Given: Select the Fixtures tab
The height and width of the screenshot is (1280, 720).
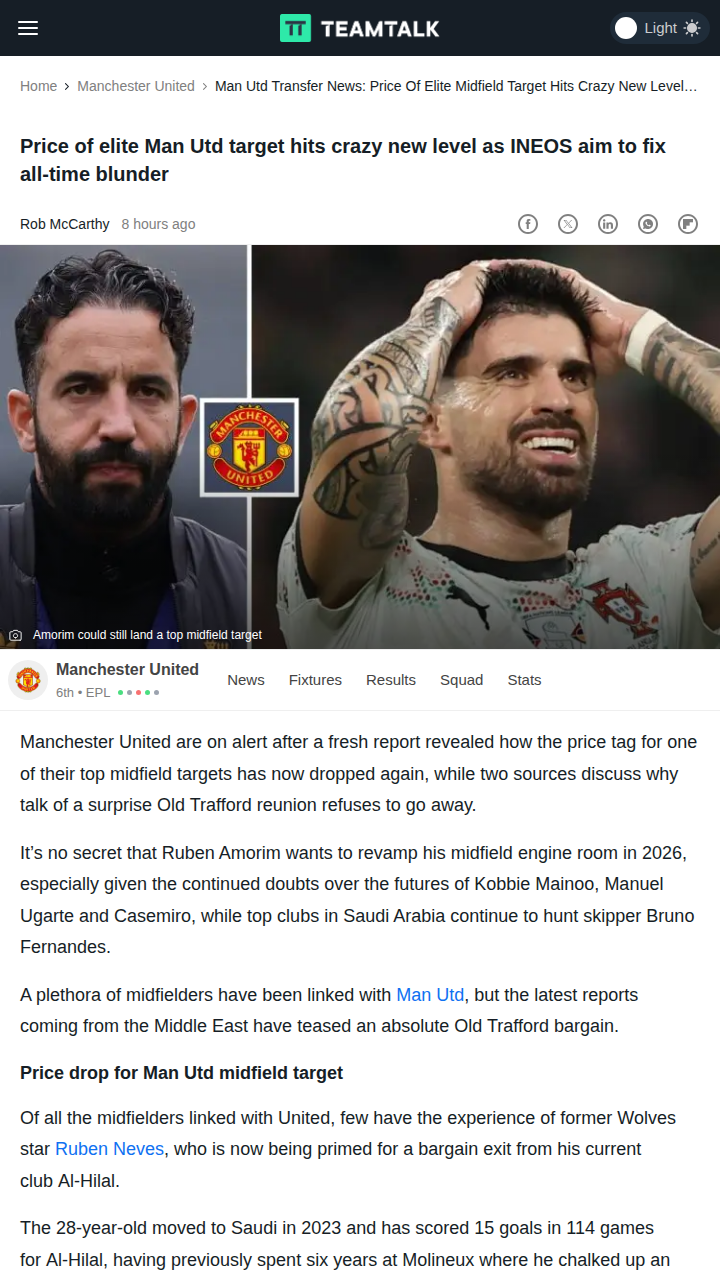Looking at the screenshot, I should click(x=315, y=680).
